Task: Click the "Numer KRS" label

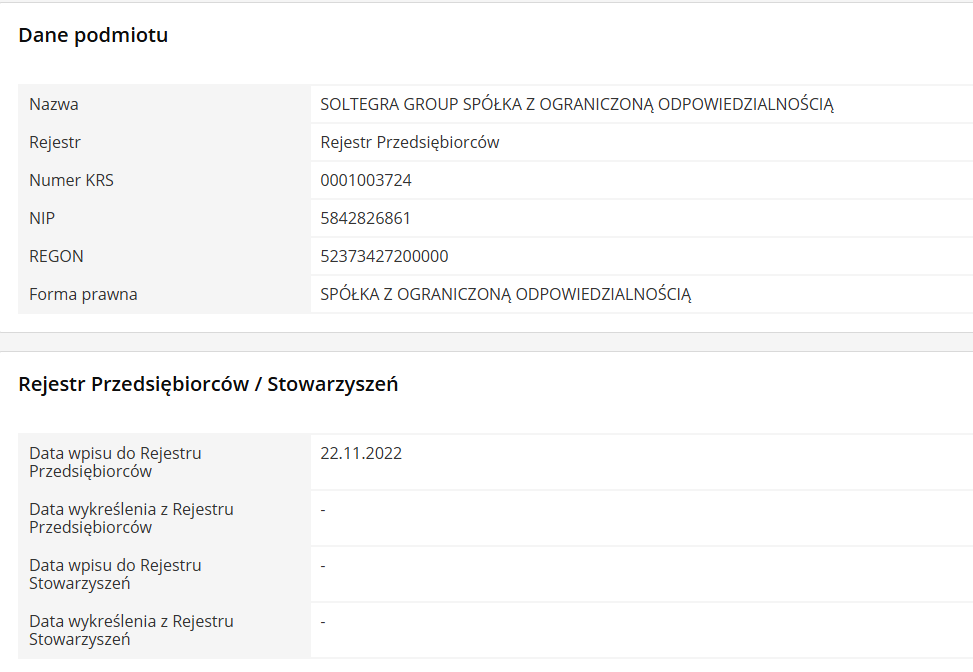Action: (x=71, y=180)
